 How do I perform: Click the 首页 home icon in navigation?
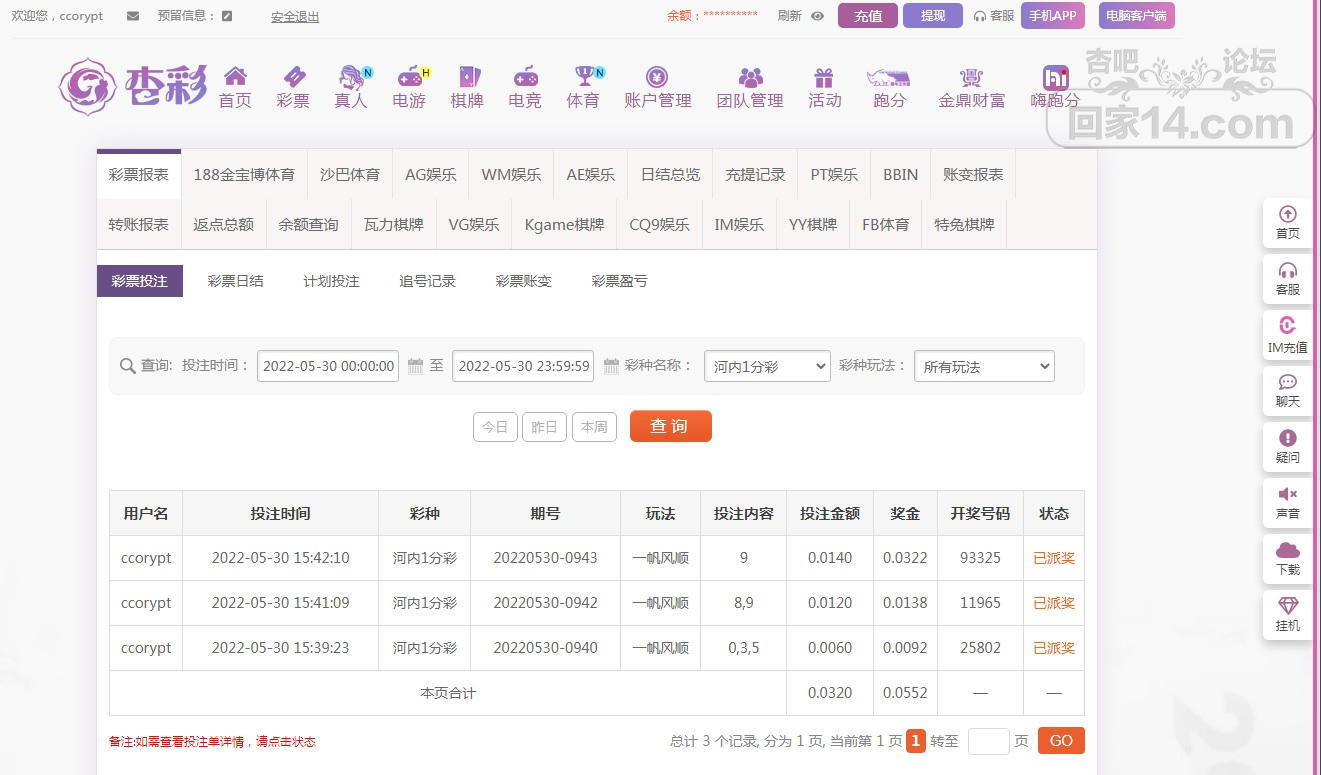coord(235,77)
